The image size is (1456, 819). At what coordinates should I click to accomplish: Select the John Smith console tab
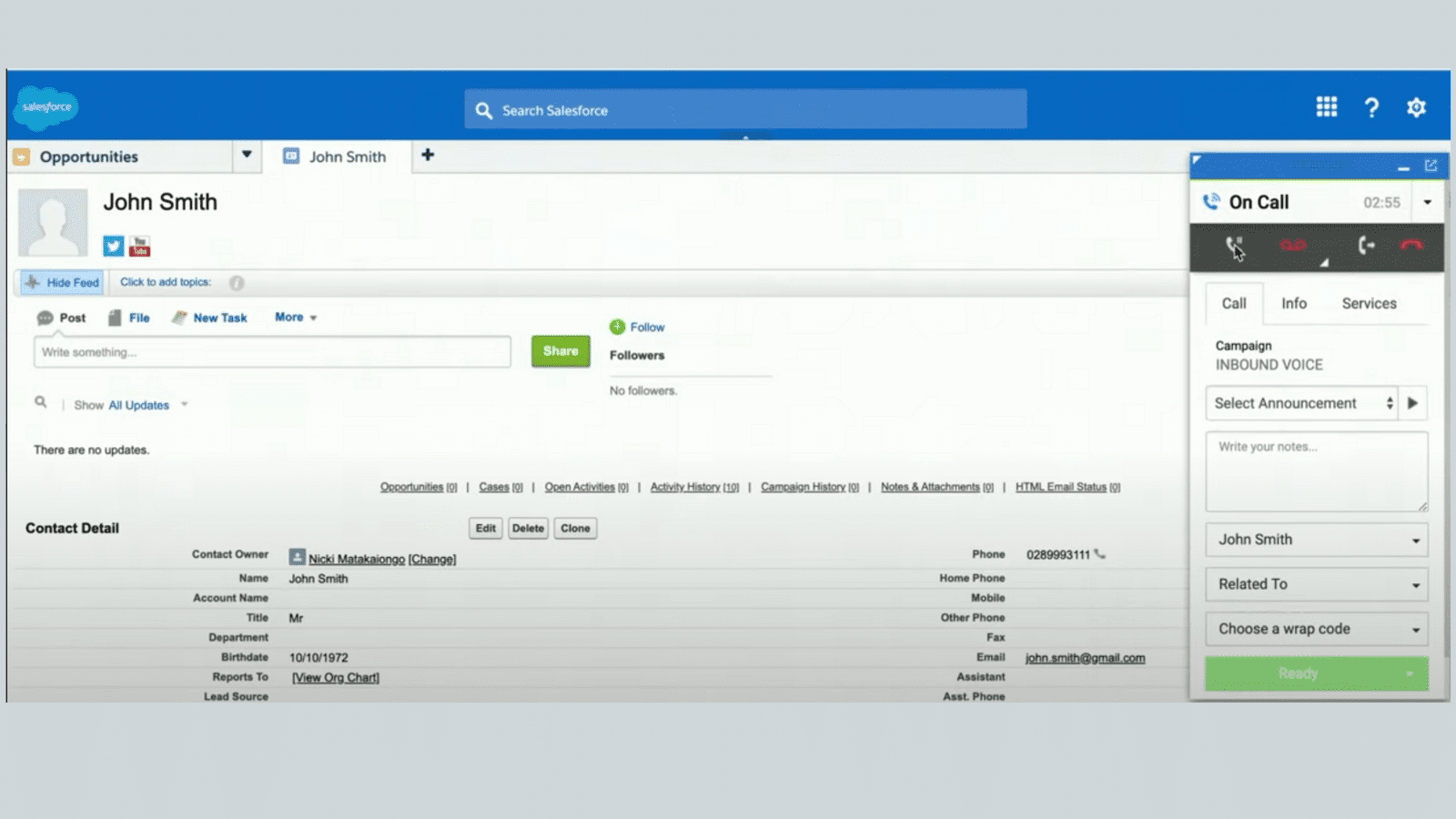337,157
